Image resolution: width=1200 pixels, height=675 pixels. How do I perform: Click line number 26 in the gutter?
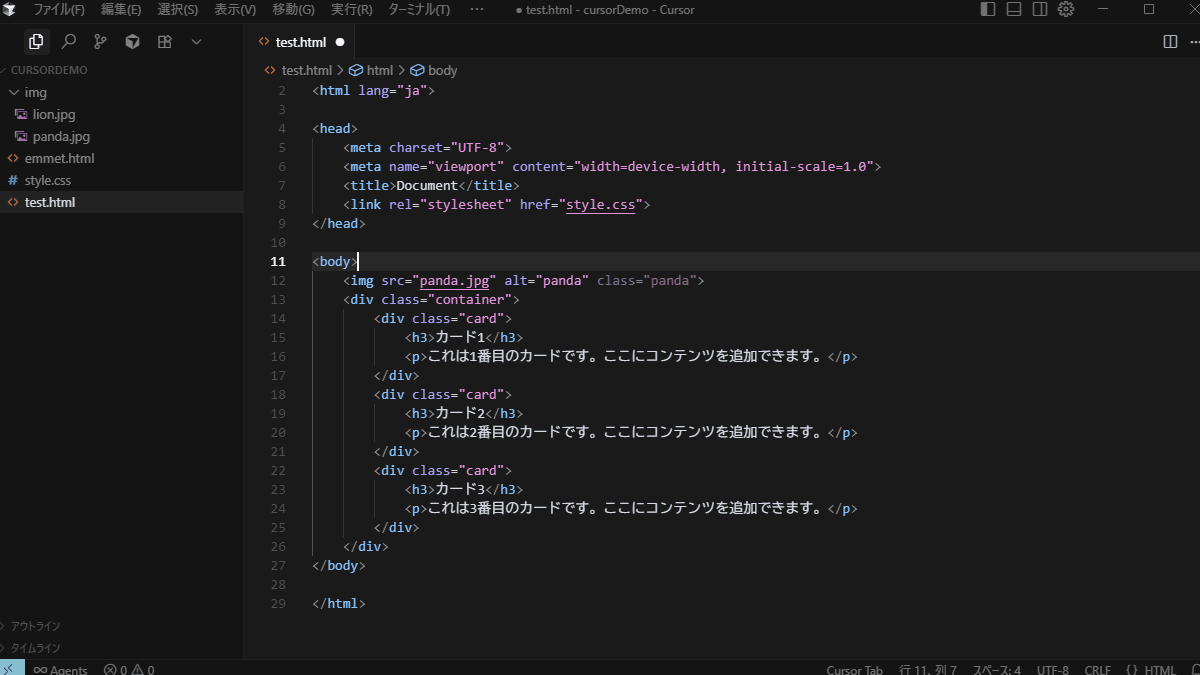pos(278,547)
